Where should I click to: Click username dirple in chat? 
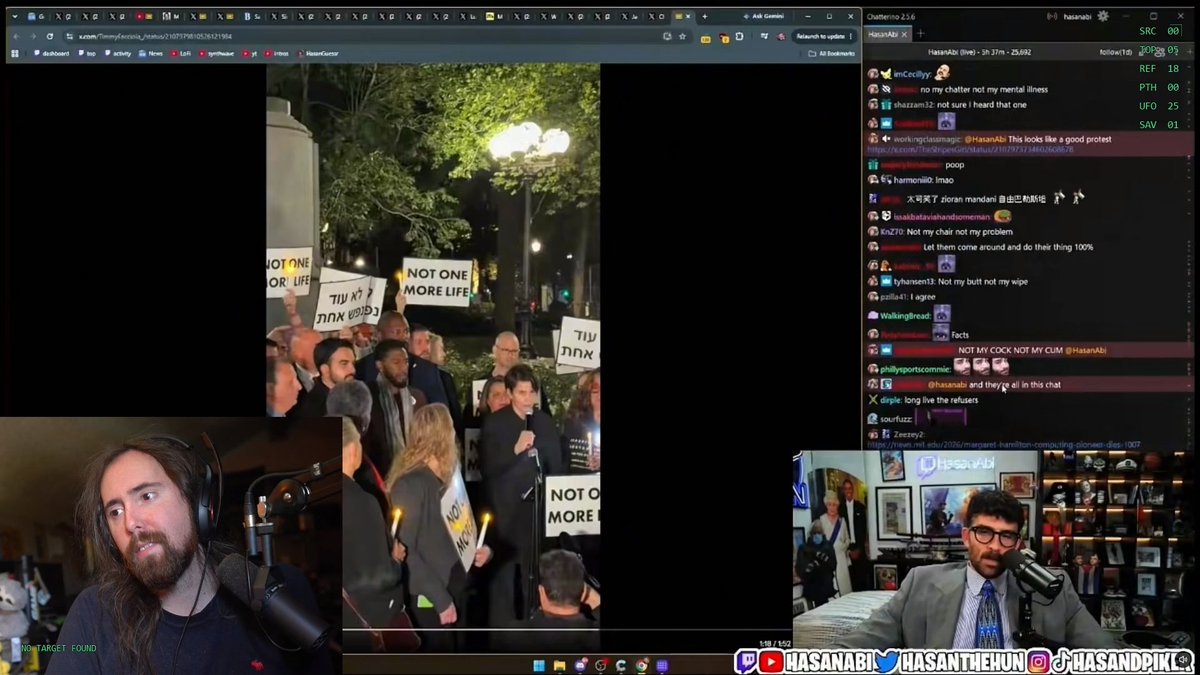pos(890,400)
